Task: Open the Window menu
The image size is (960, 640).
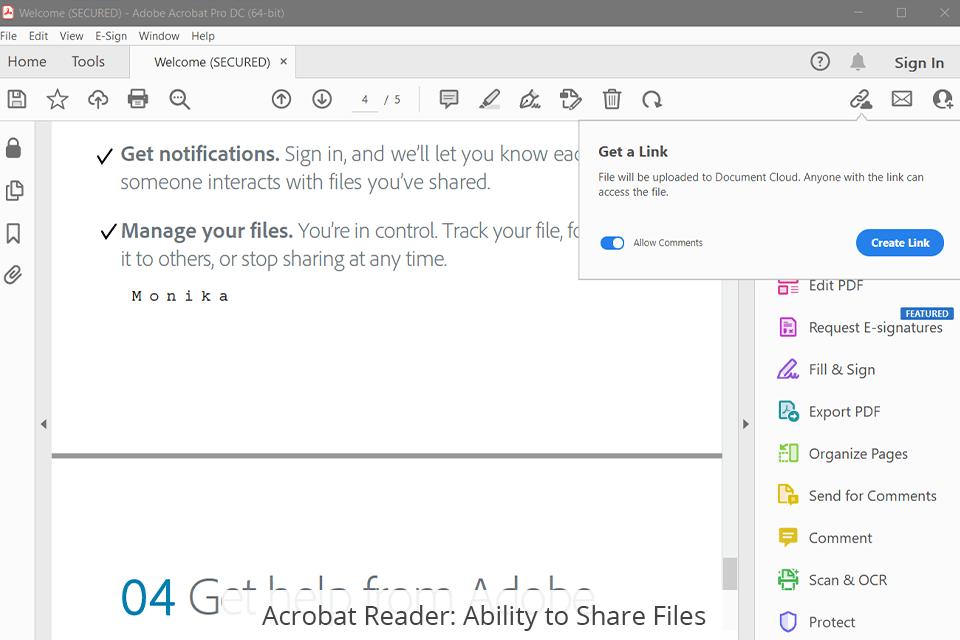Action: 159,36
